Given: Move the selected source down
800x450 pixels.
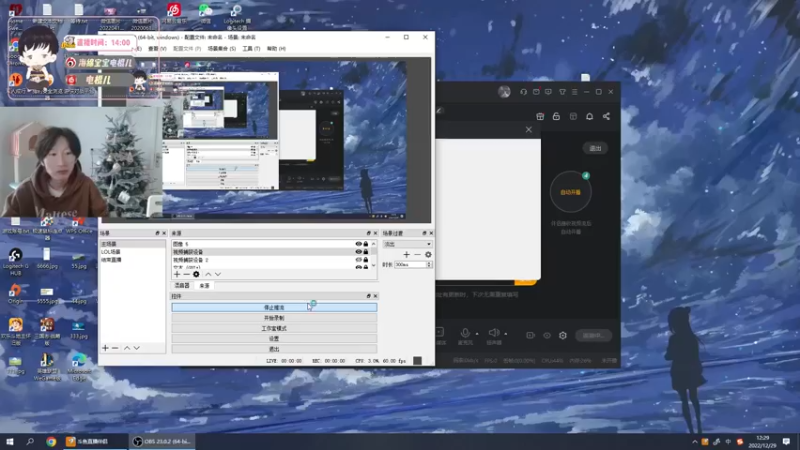Looking at the screenshot, I should click(218, 274).
